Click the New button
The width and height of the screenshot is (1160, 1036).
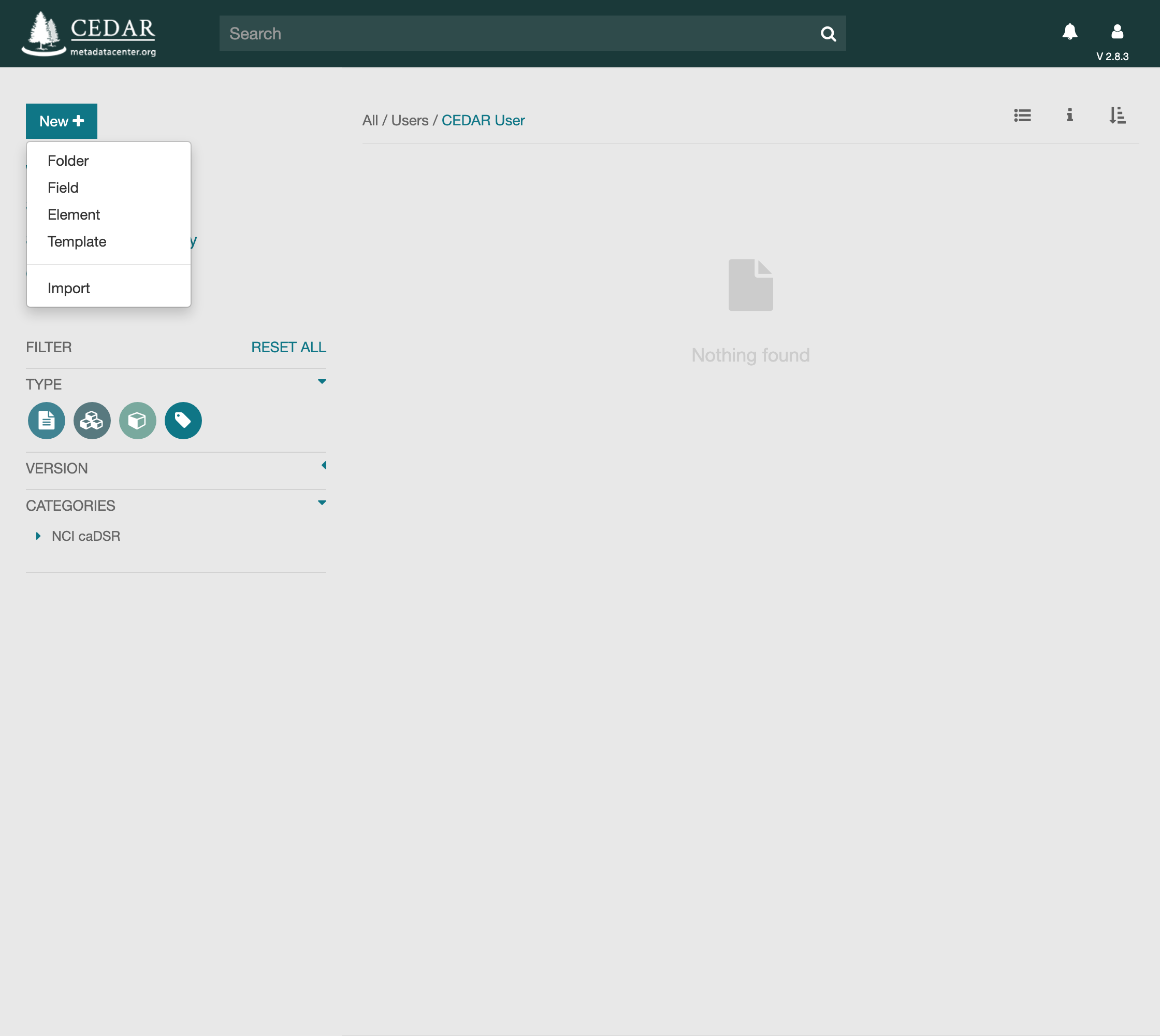[x=62, y=121]
